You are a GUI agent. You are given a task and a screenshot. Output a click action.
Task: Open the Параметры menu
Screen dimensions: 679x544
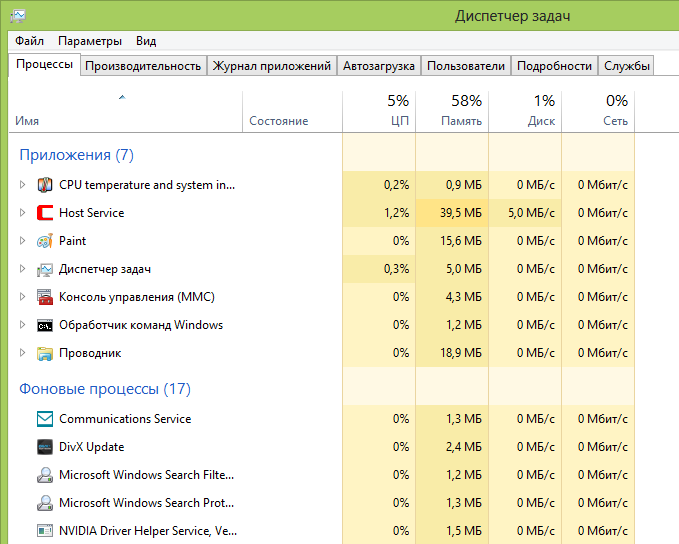(x=90, y=41)
